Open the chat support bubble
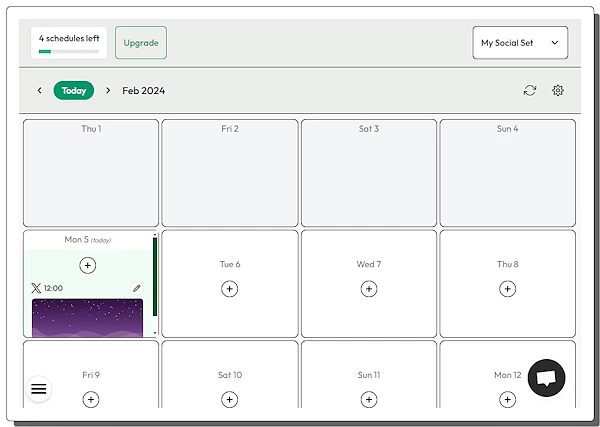 pos(546,378)
